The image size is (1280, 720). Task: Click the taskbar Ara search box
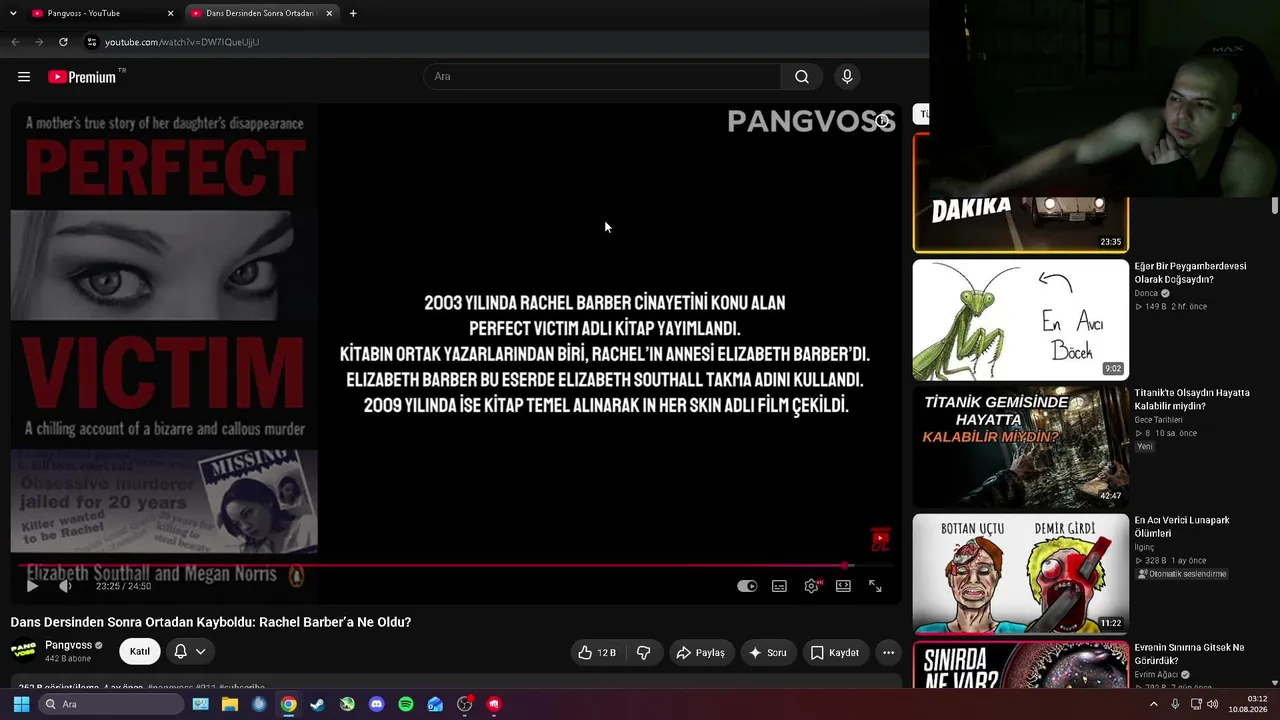click(x=112, y=704)
